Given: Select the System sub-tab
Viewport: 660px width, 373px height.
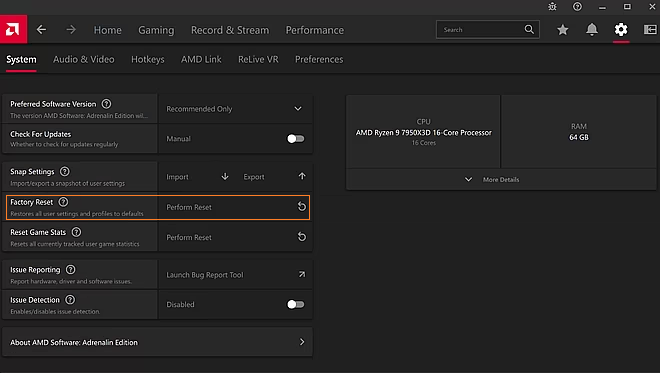Looking at the screenshot, I should click(21, 59).
